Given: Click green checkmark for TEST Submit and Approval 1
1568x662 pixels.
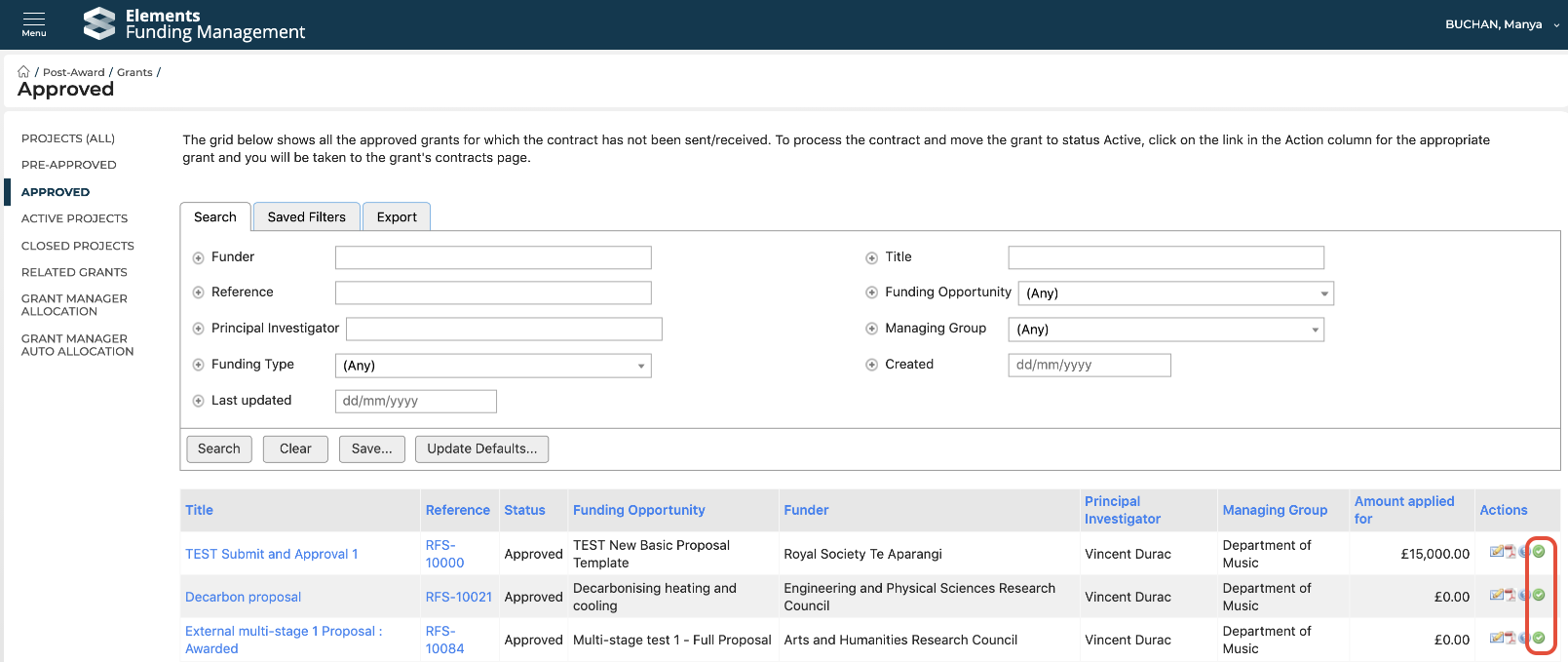Looking at the screenshot, I should coord(1539,552).
